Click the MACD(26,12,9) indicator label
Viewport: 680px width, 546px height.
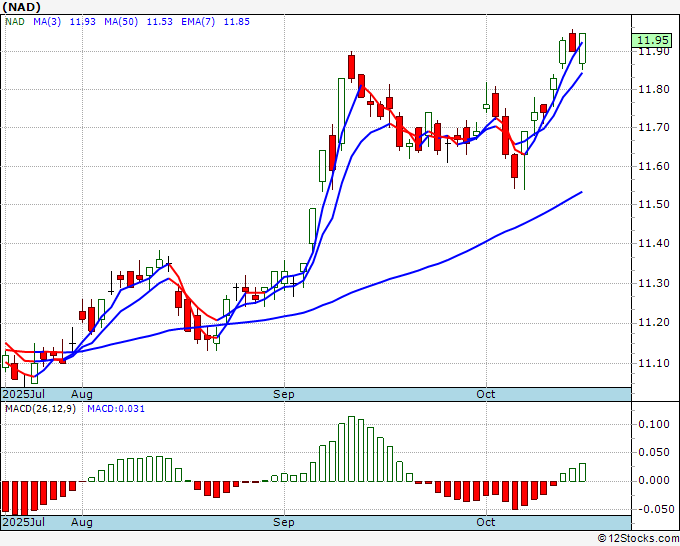(x=40, y=409)
